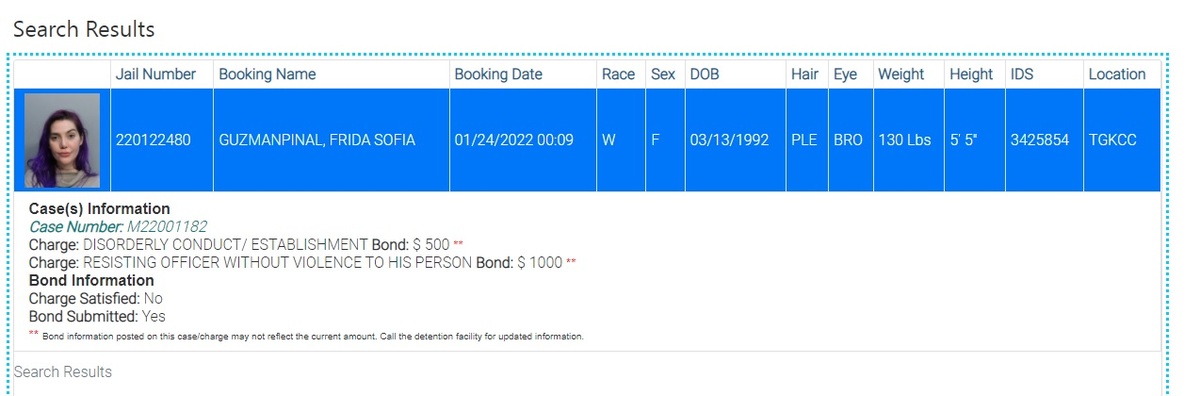Click the DOB column header

tap(704, 74)
